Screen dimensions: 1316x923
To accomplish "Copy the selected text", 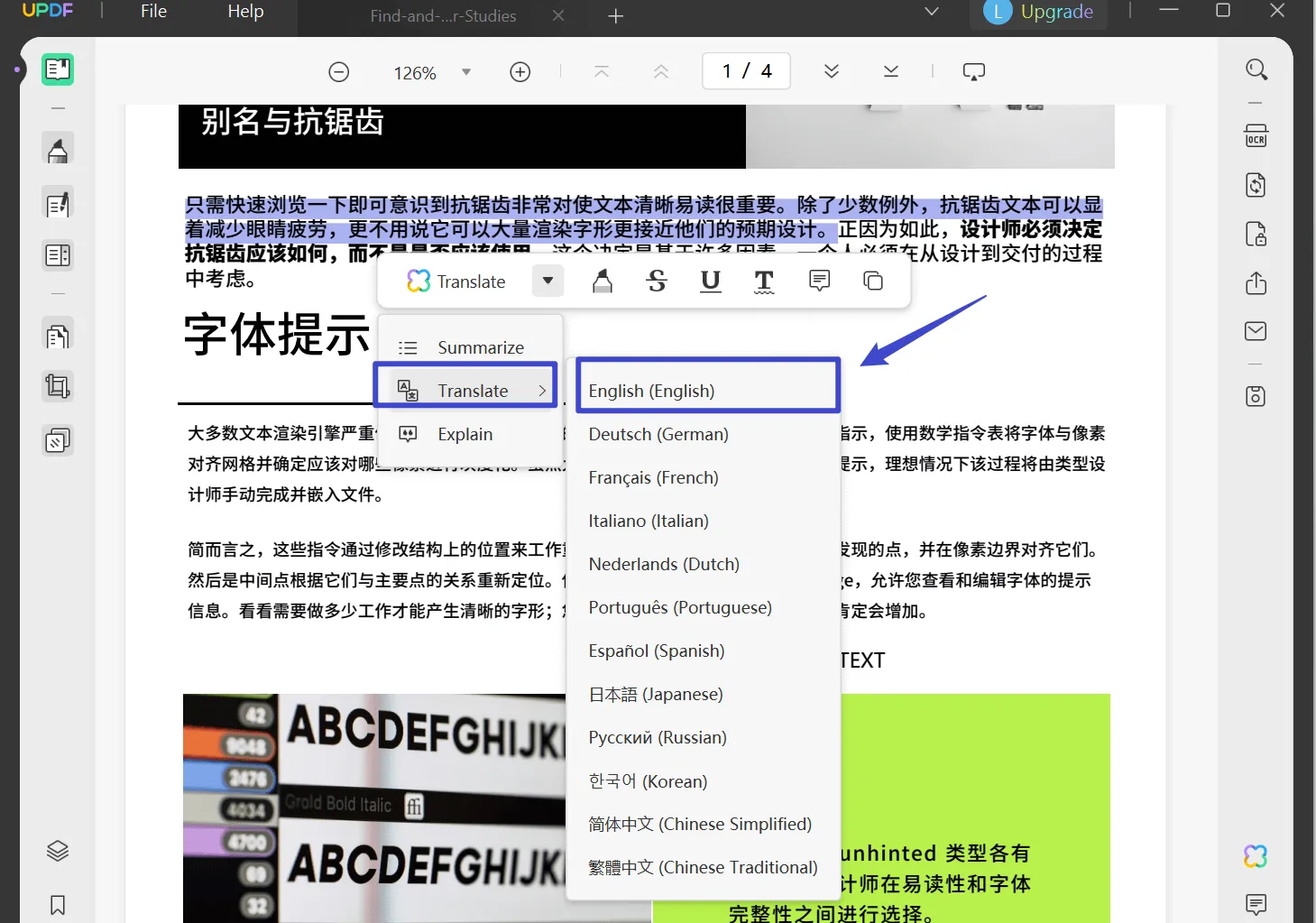I will pyautogui.click(x=873, y=281).
